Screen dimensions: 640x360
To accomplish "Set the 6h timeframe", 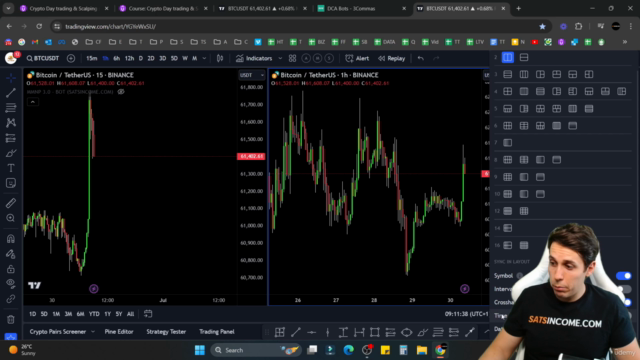I will pos(116,58).
